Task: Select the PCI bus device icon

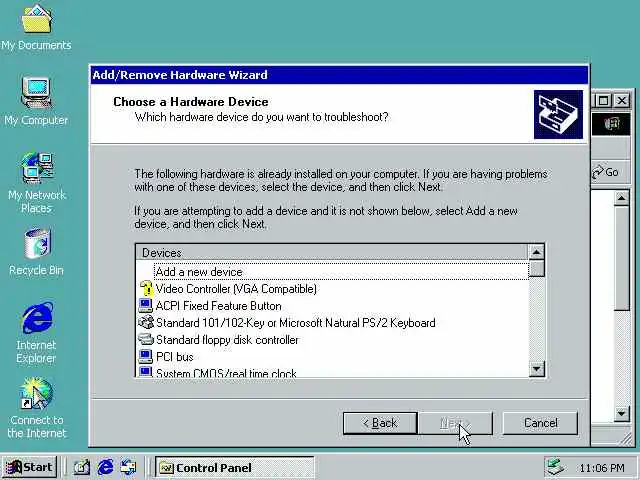Action: pos(145,356)
